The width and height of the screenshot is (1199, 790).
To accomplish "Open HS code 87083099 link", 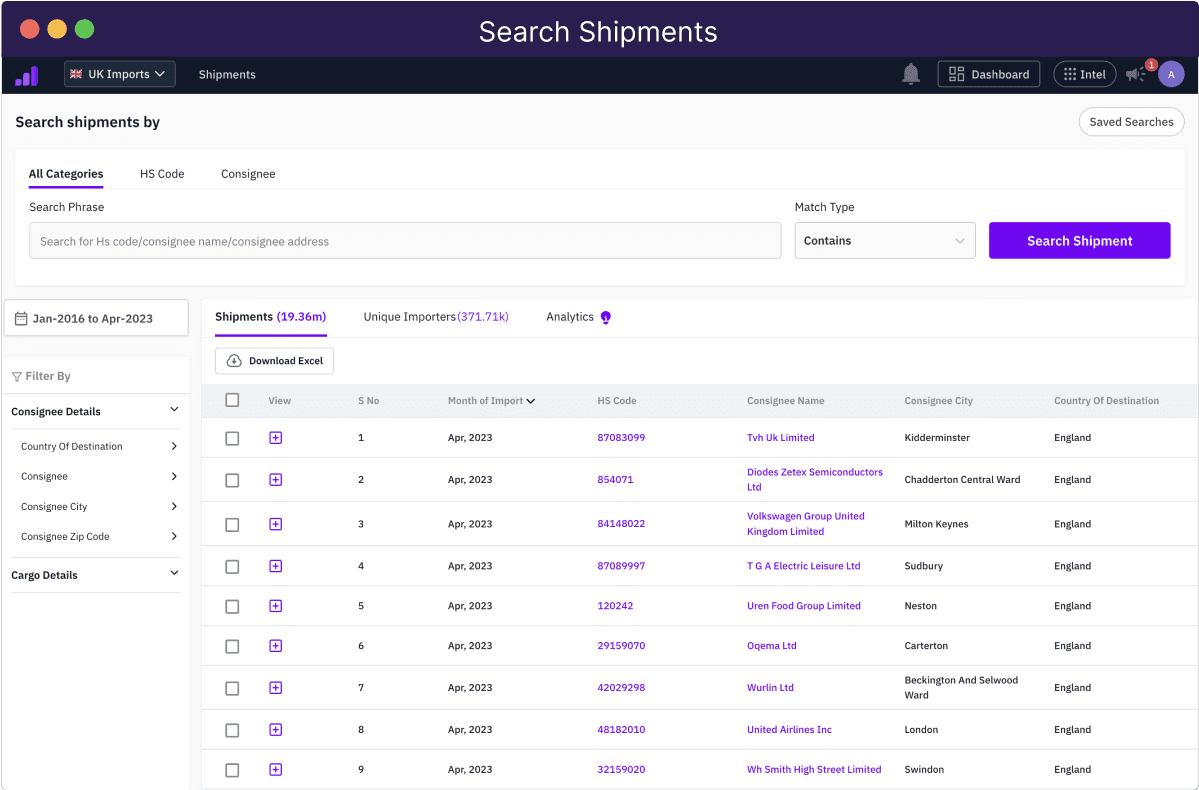I will 621,437.
